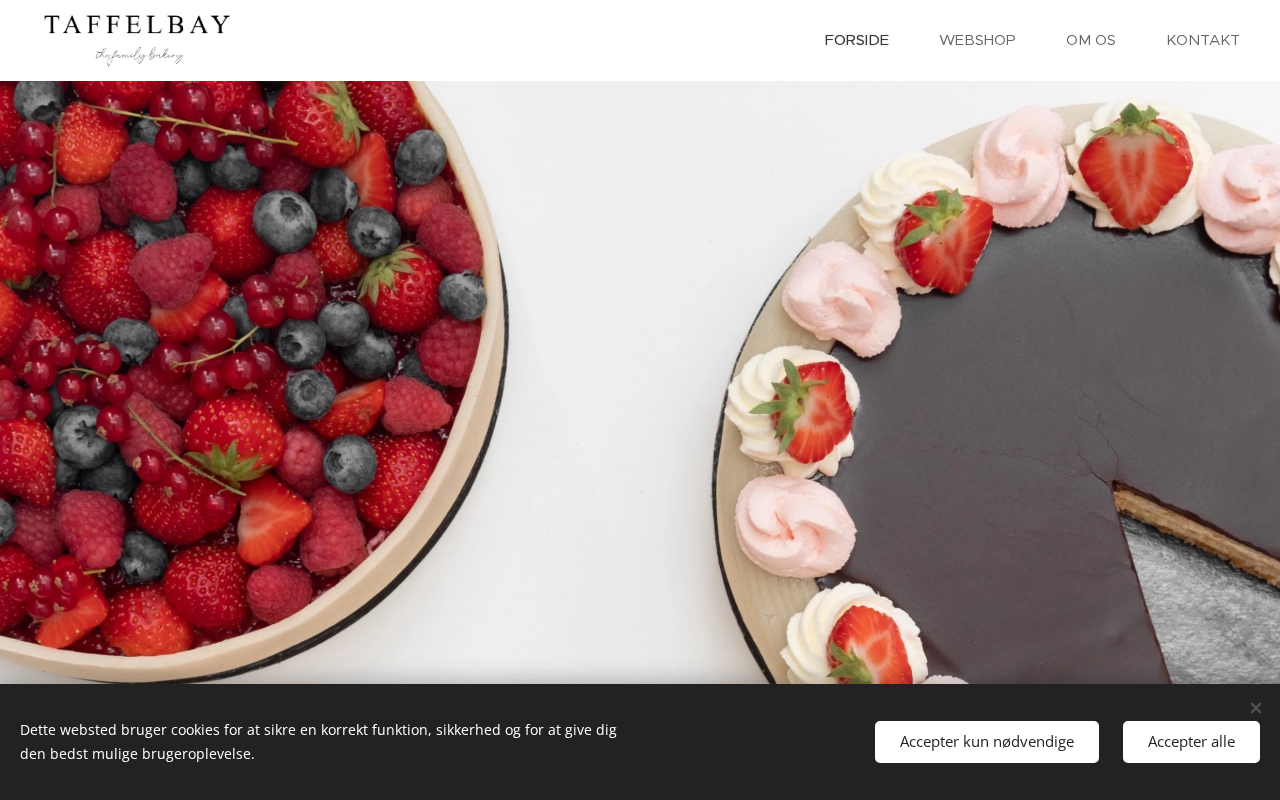Accept all cookies with Accepter alle
1280x800 pixels.
coord(1191,742)
